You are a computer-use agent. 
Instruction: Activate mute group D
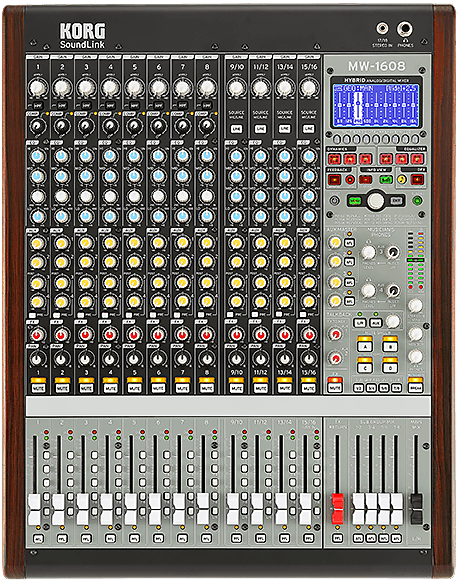(390, 368)
